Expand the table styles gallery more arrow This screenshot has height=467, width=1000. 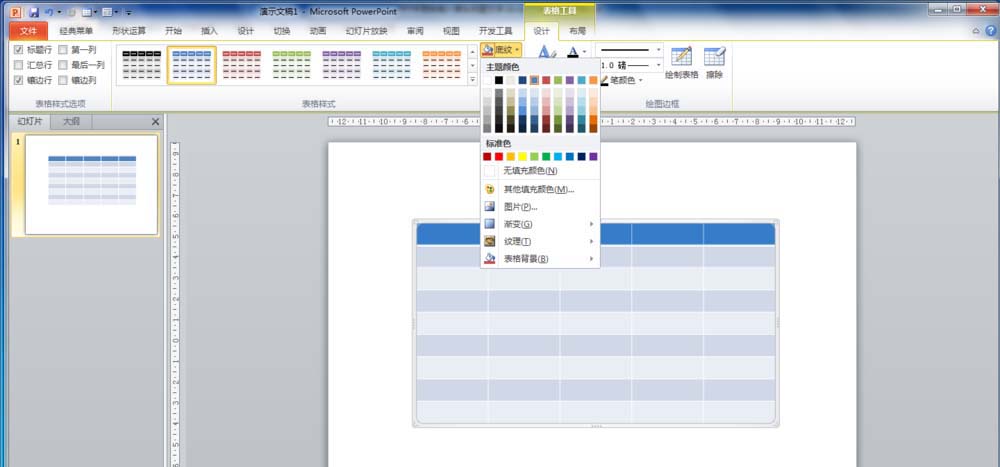coord(473,80)
